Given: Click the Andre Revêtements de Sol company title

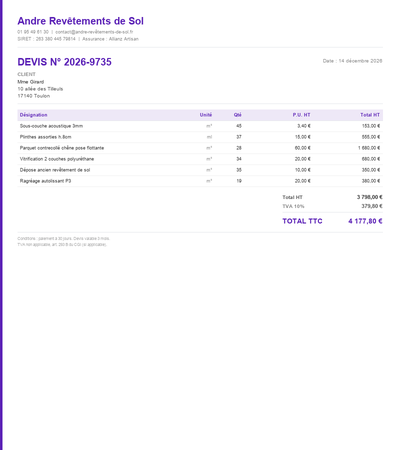Looking at the screenshot, I should coord(80,21).
